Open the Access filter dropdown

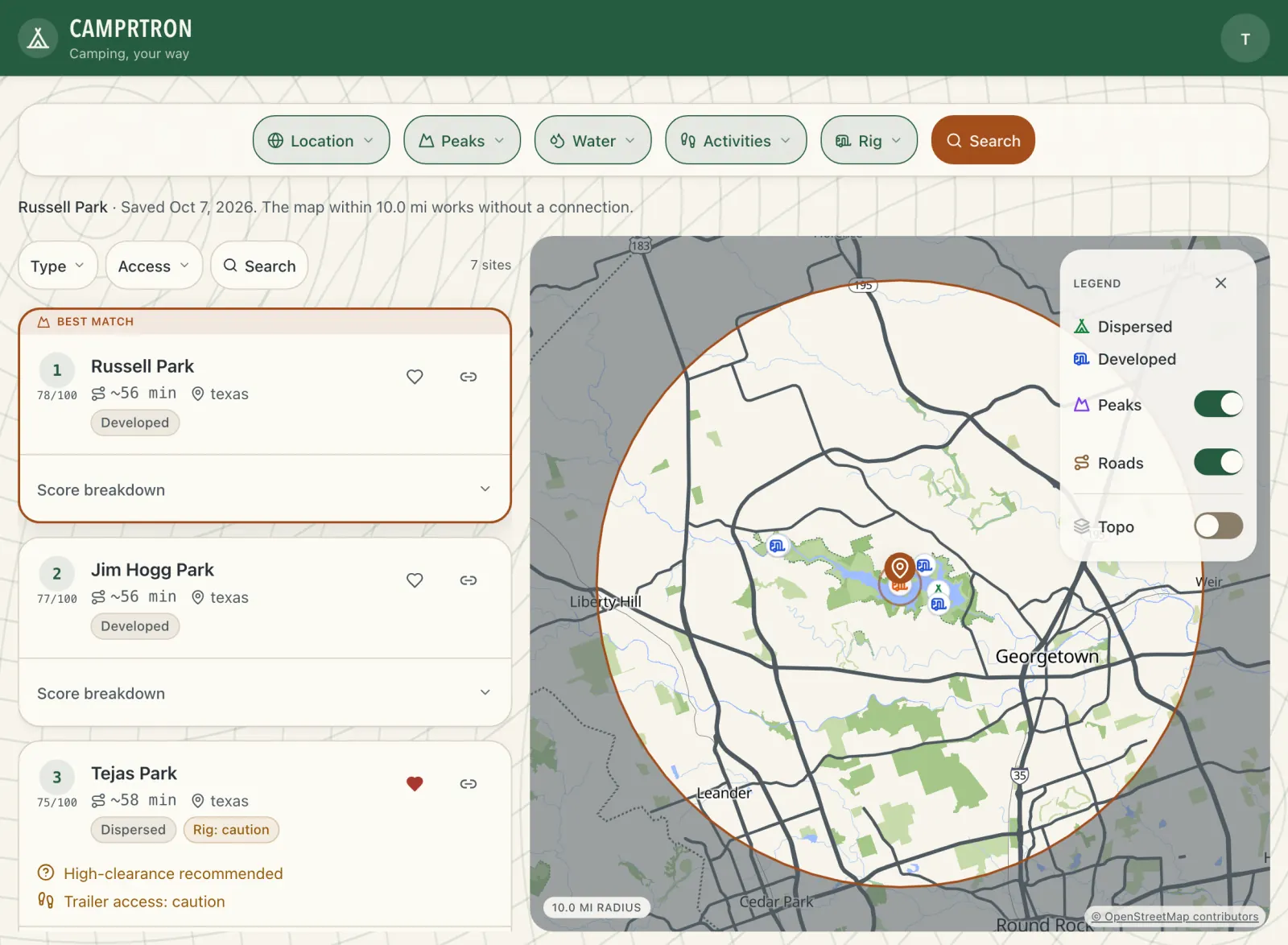[154, 266]
